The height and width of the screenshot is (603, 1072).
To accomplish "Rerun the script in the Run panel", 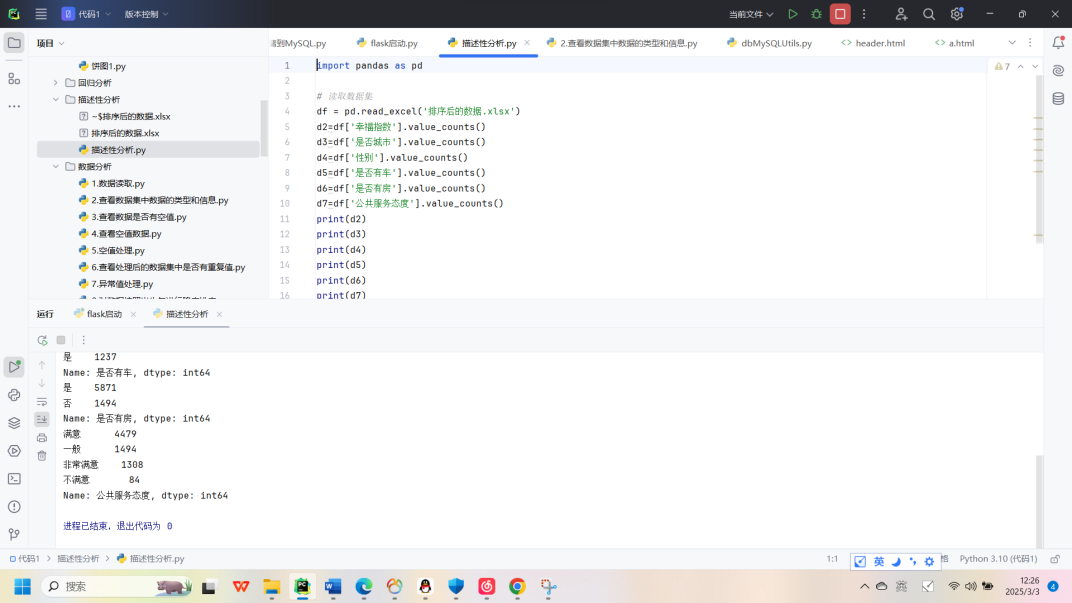I will tap(42, 340).
